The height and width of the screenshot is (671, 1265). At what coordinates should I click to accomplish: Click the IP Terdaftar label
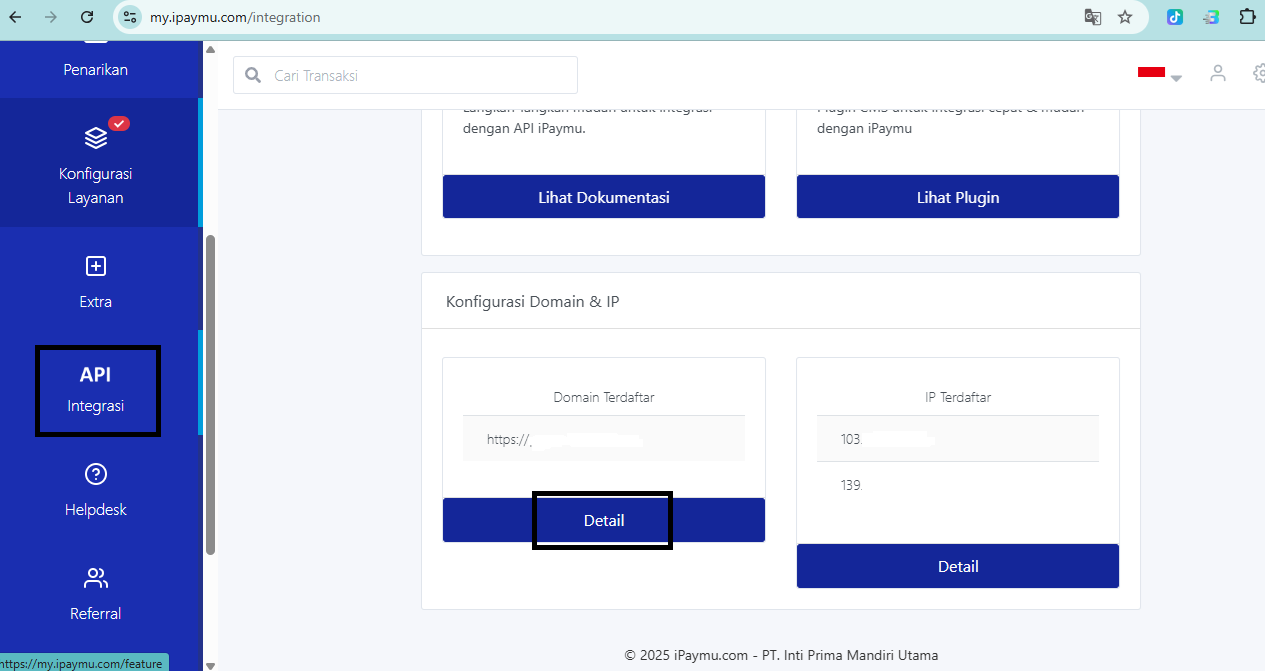click(x=958, y=397)
